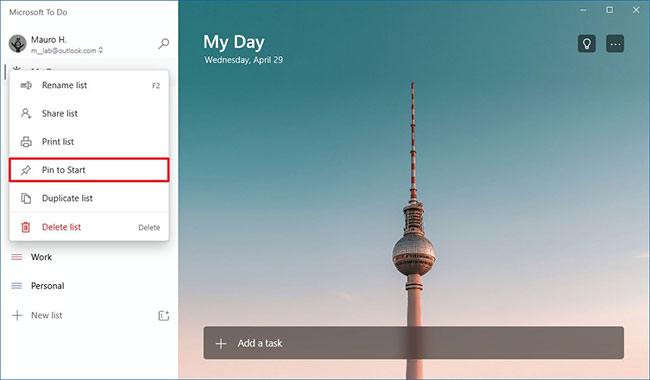This screenshot has height=380, width=650.
Task: Open the Personal list
Action: coord(89,286)
